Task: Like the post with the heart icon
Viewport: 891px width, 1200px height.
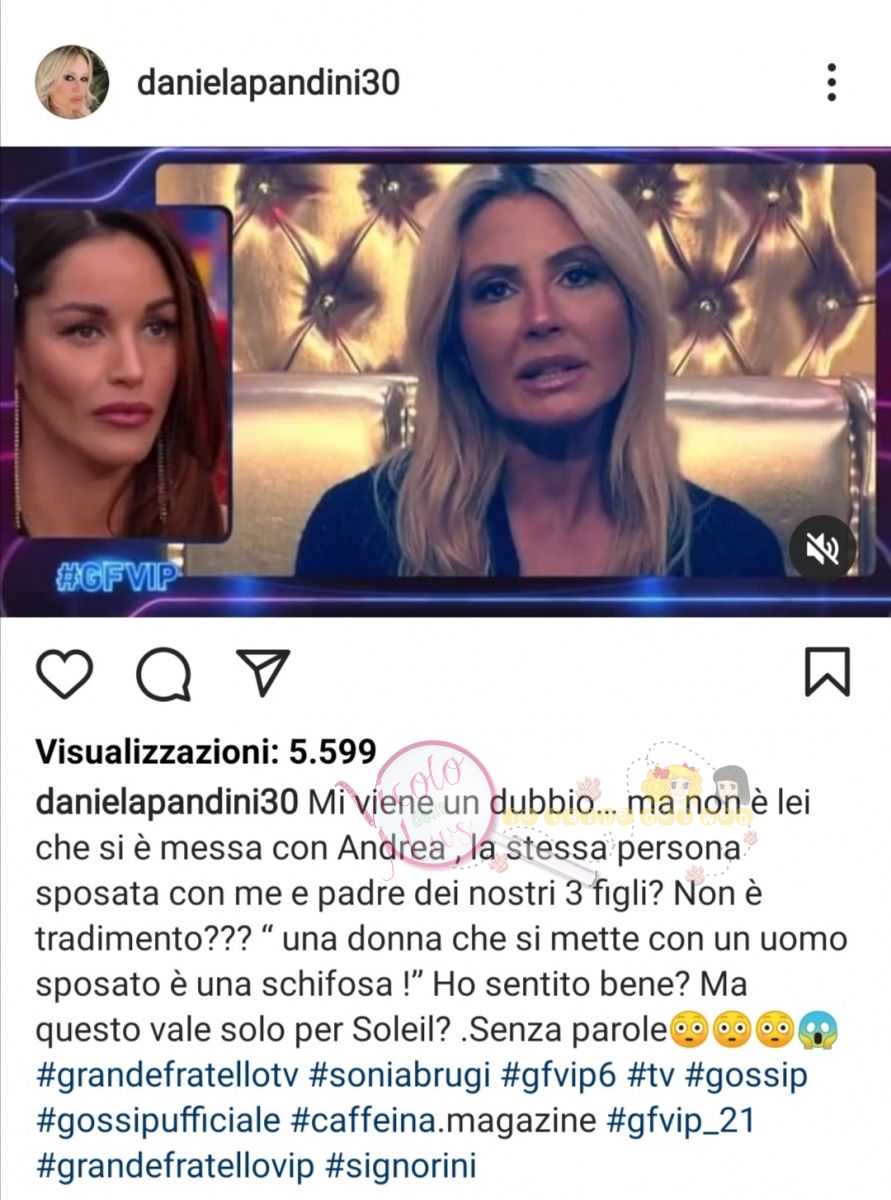Action: click(x=64, y=673)
